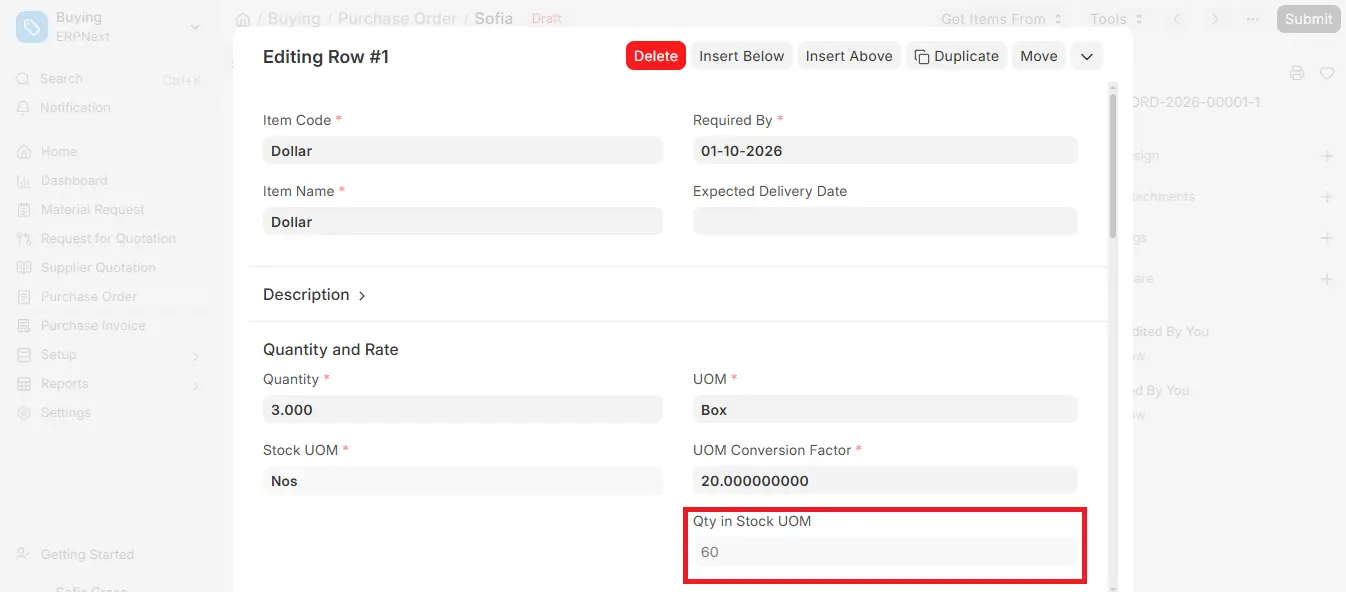Click the Supplier Quotation icon in sidebar
The height and width of the screenshot is (592, 1346).
tap(23, 268)
